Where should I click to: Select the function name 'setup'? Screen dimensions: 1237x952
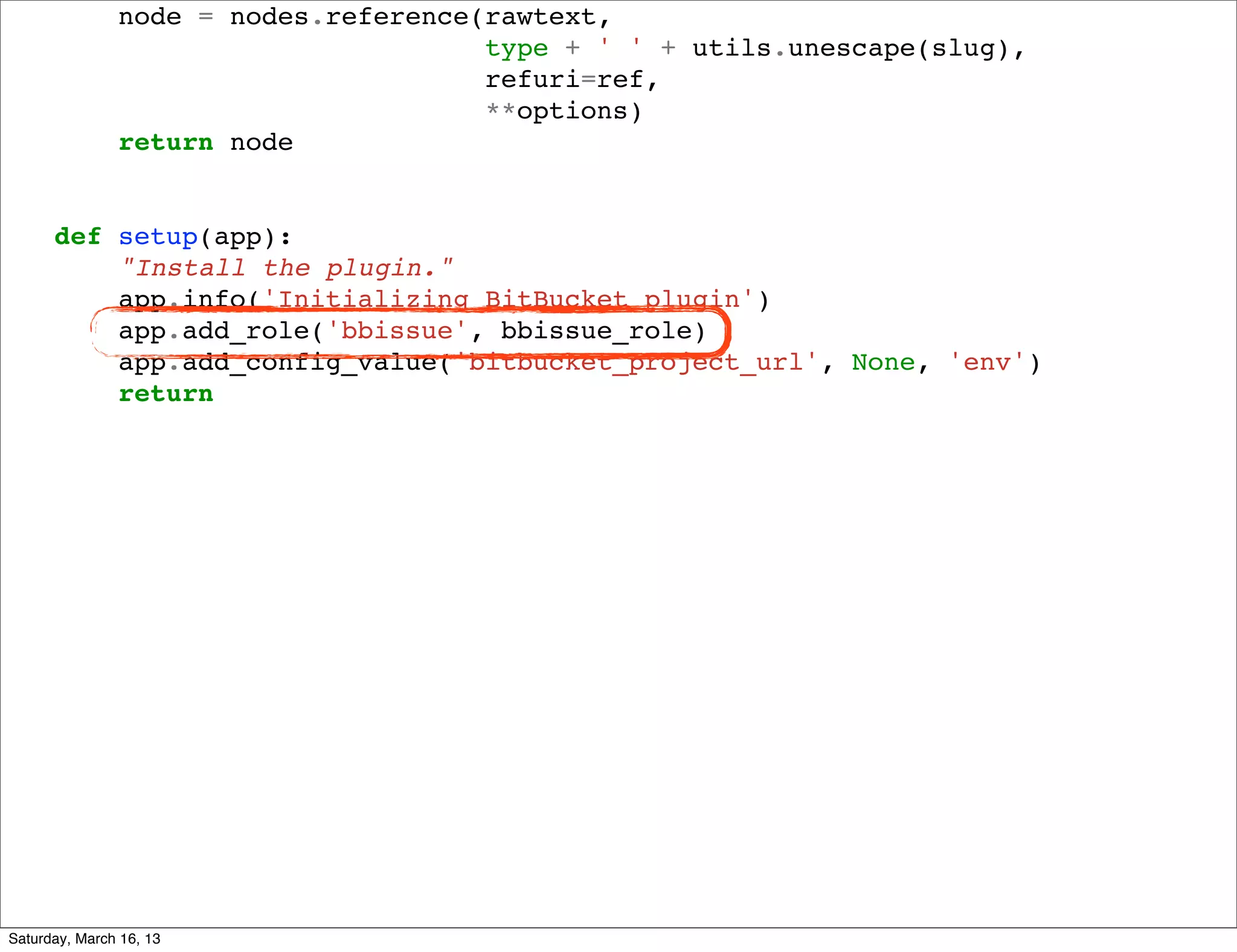158,237
